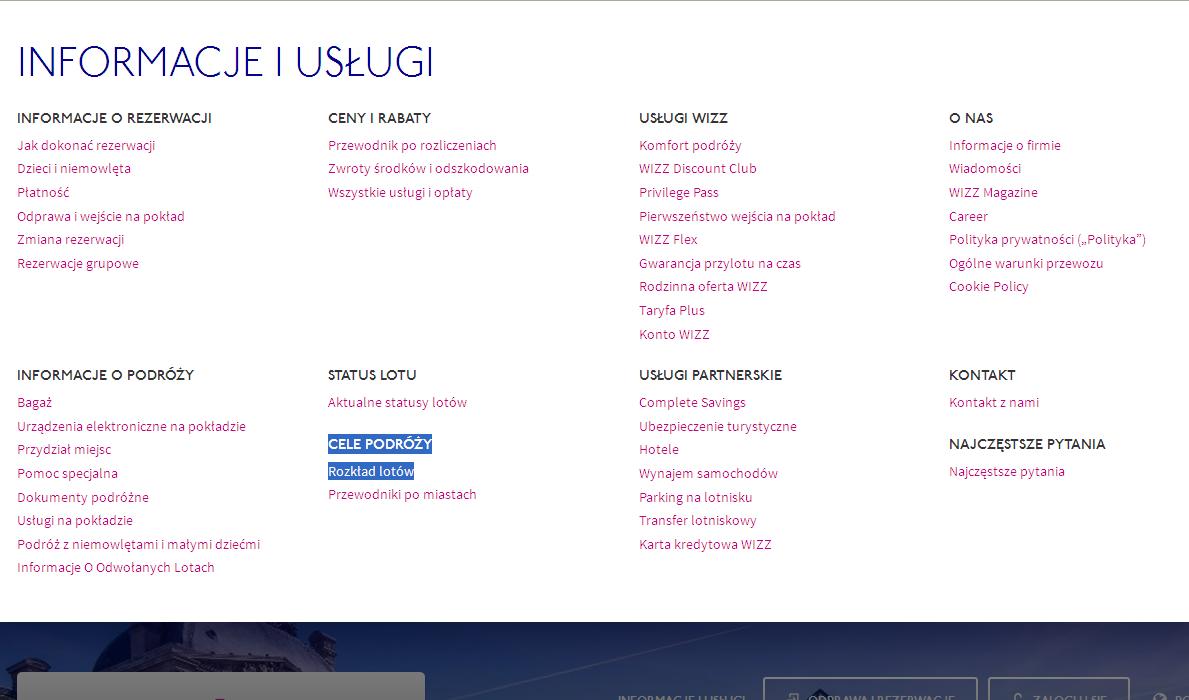
Task: Select the Przydział miejsc link
Action: pyautogui.click(x=64, y=450)
